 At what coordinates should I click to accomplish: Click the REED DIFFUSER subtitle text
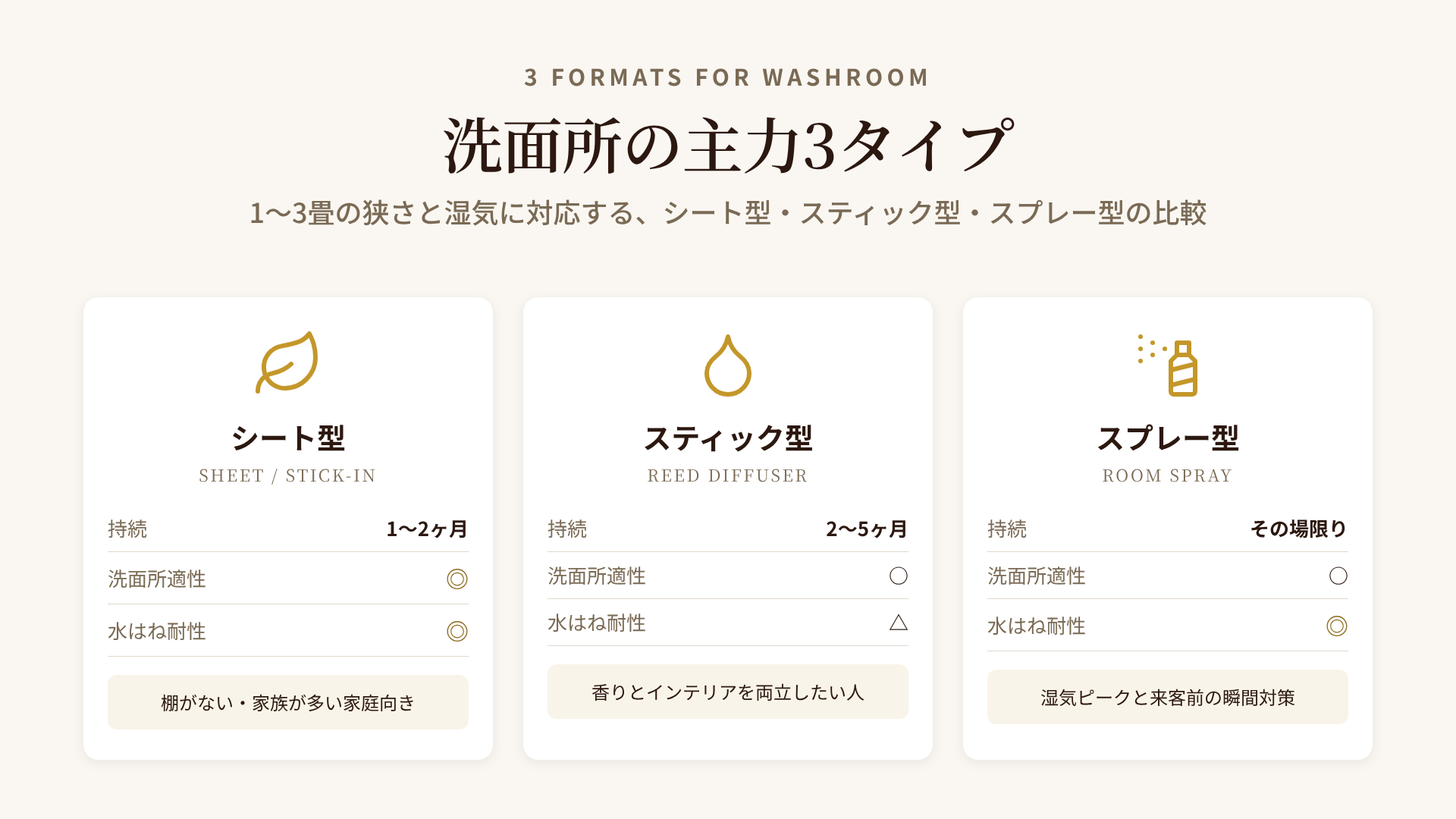pyautogui.click(x=728, y=476)
